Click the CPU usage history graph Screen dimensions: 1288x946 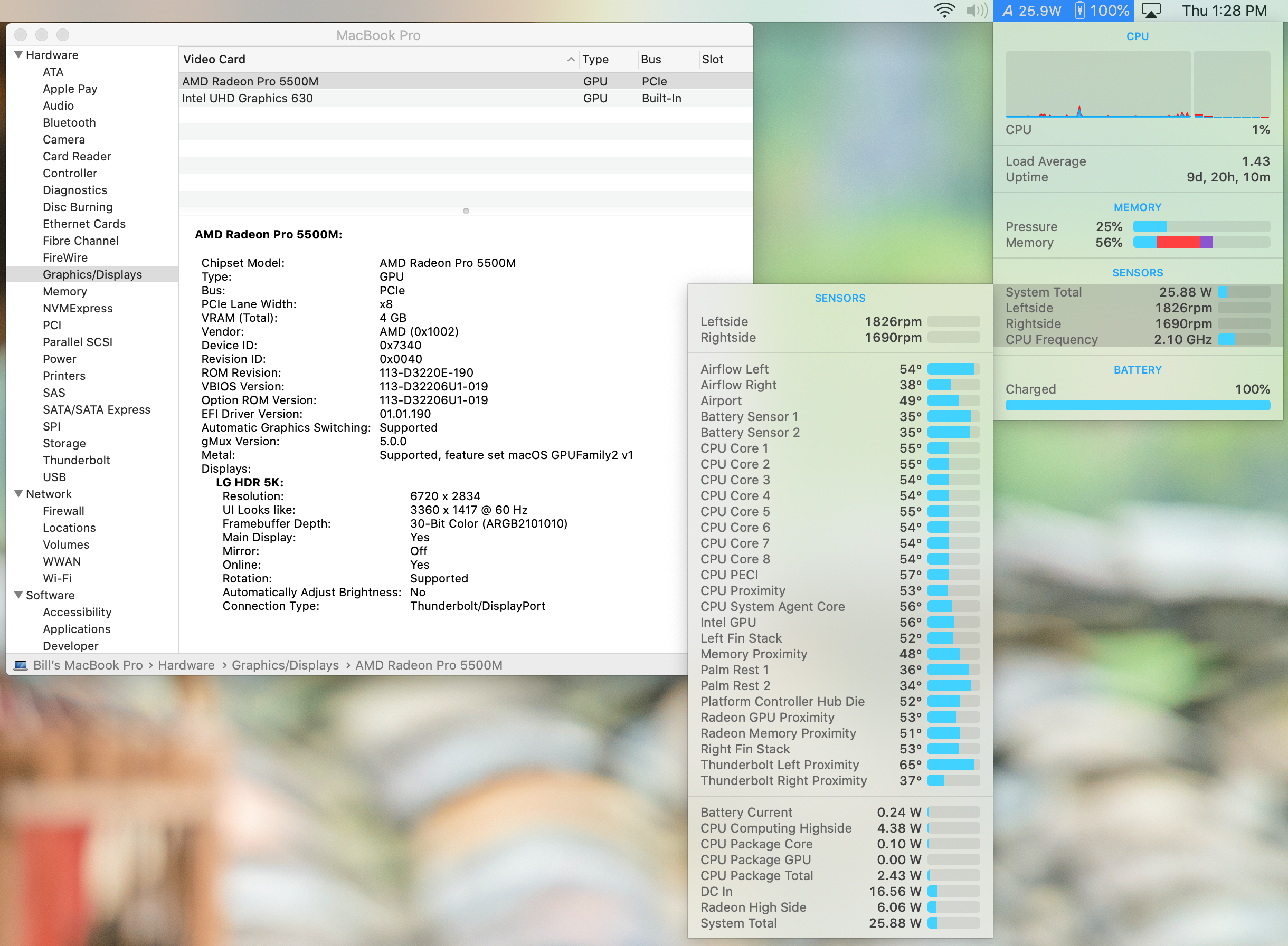tap(1098, 84)
